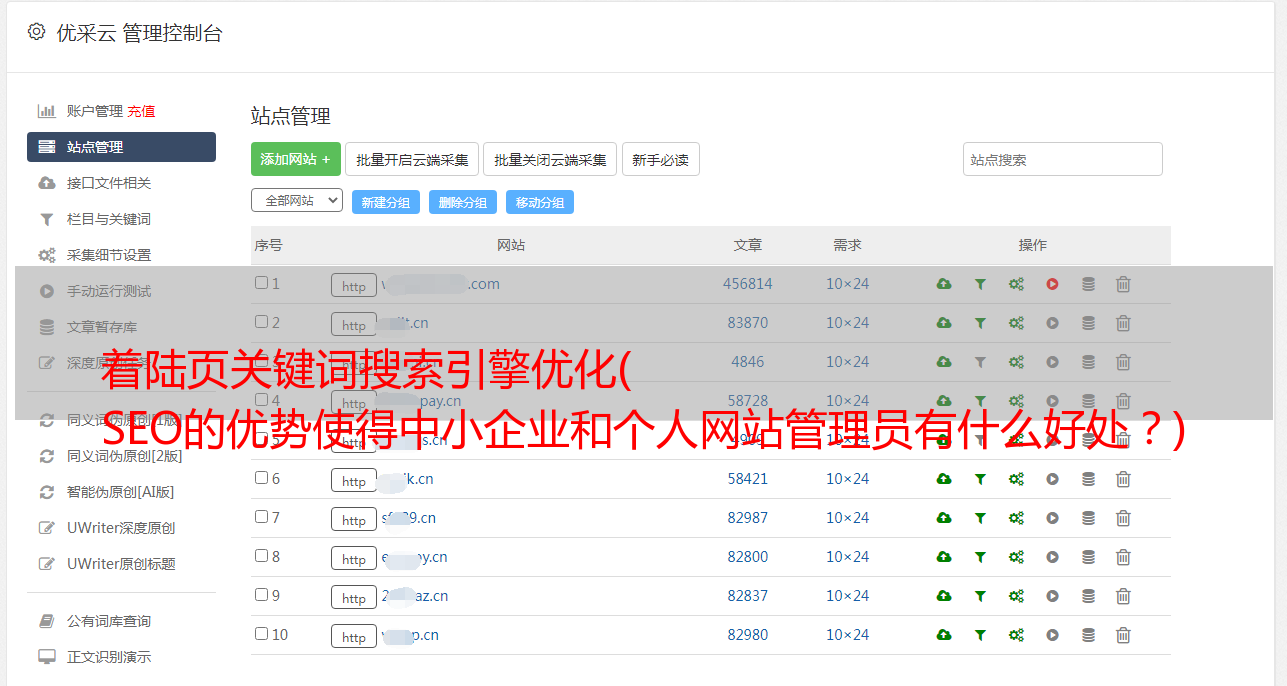Open UWriter原创标题 in the sidebar
Image resolution: width=1287 pixels, height=686 pixels.
click(121, 564)
